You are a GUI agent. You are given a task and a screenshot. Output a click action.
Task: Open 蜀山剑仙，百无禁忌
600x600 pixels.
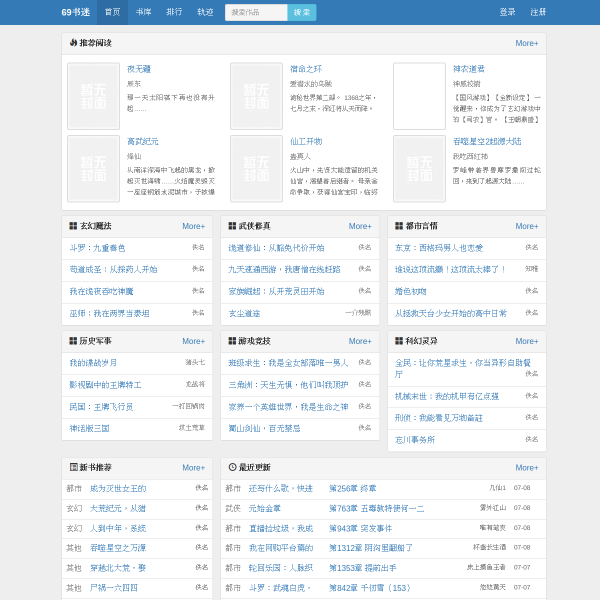pyautogui.click(x=264, y=428)
